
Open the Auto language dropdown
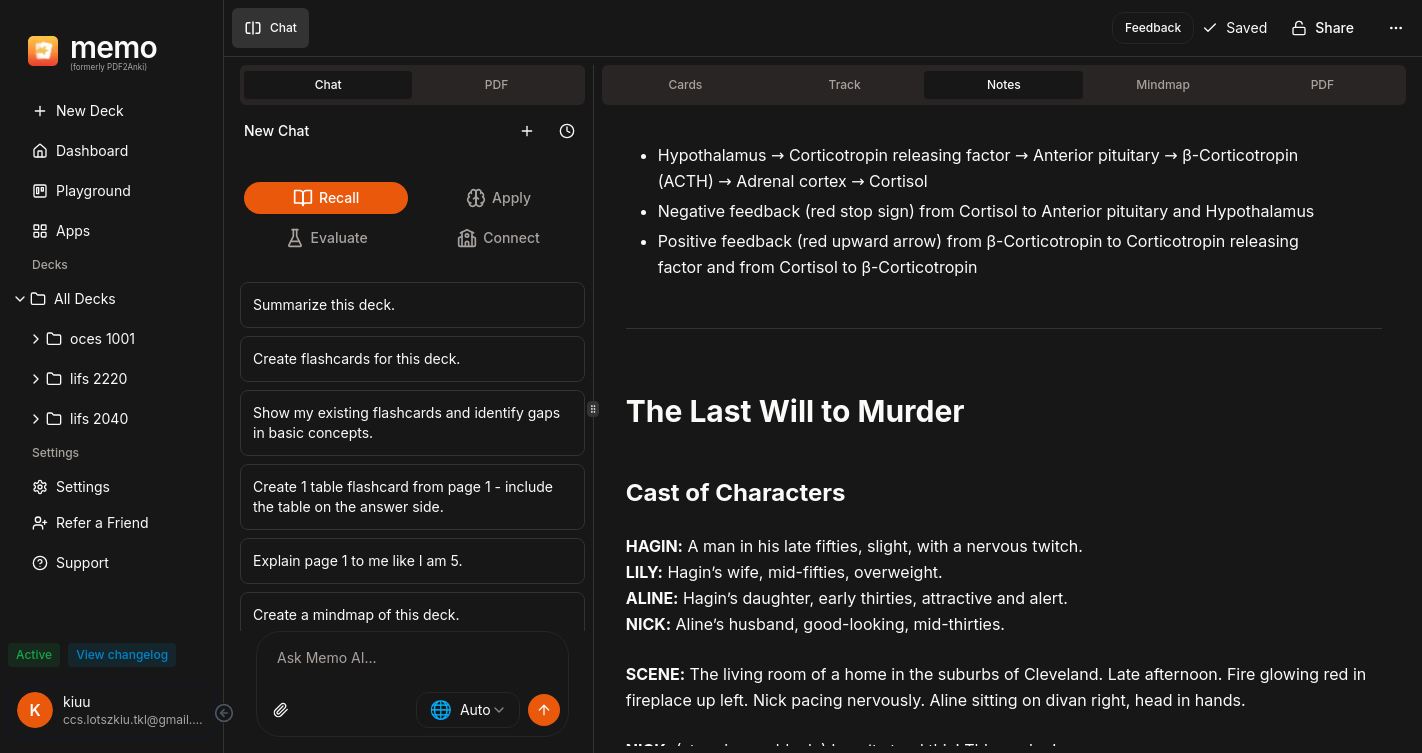468,710
